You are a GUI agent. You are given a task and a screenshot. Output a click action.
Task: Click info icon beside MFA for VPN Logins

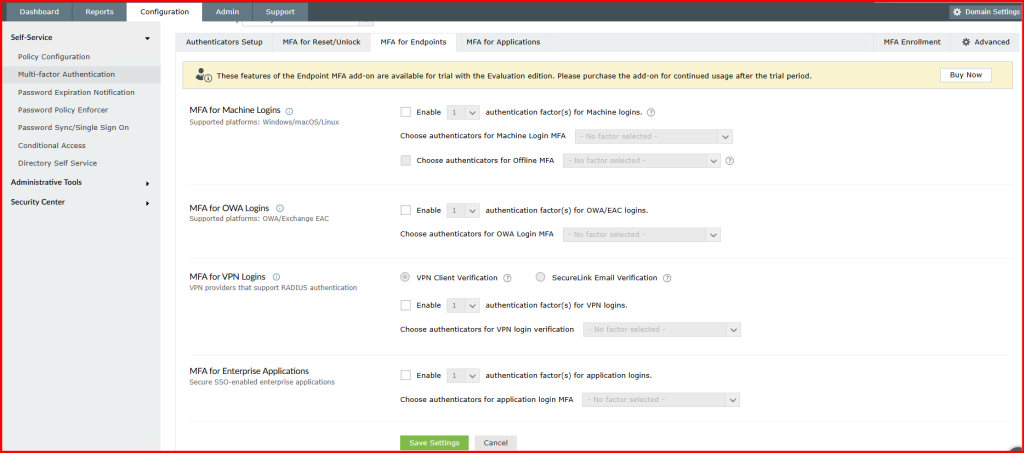[x=276, y=277]
